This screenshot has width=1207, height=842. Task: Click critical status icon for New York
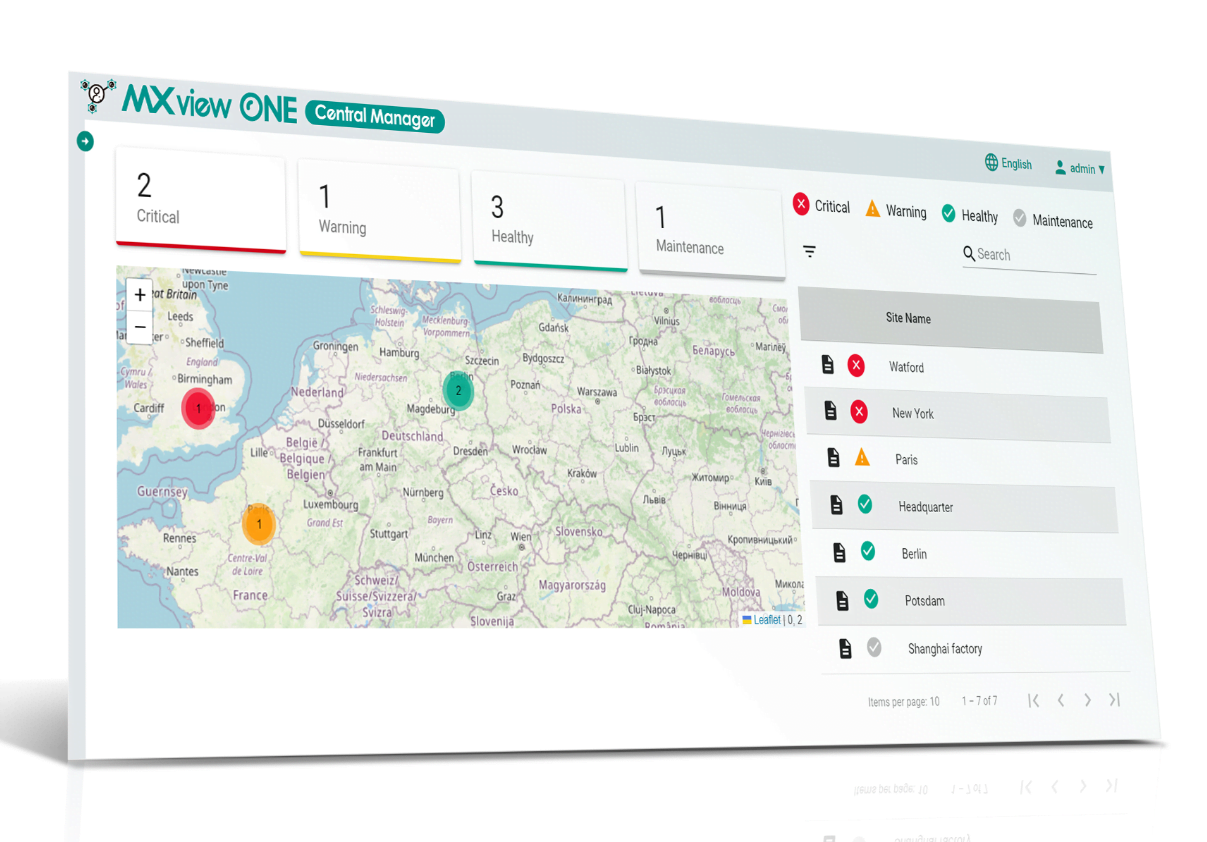[859, 411]
